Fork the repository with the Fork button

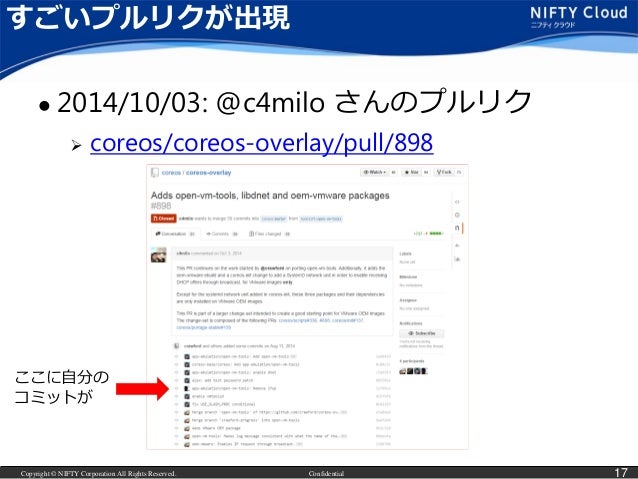point(444,172)
